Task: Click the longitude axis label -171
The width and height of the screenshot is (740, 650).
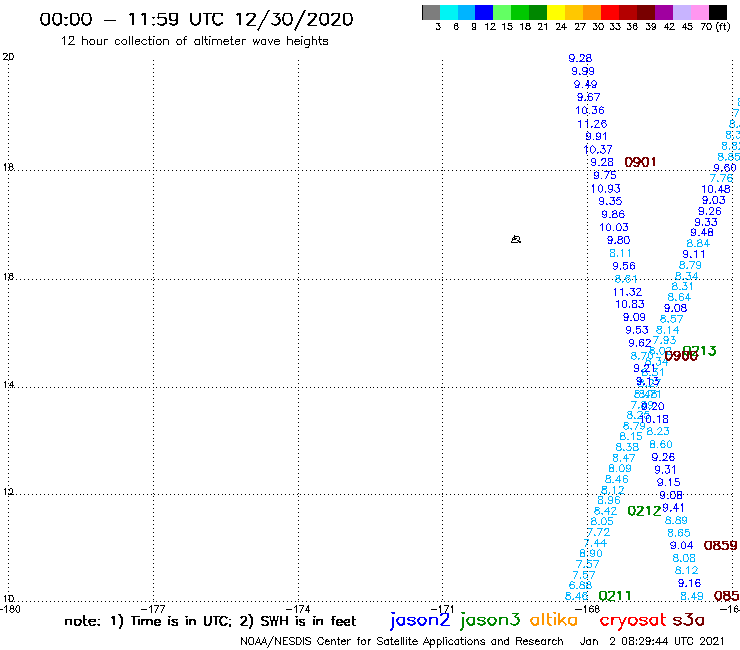Action: pos(443,609)
